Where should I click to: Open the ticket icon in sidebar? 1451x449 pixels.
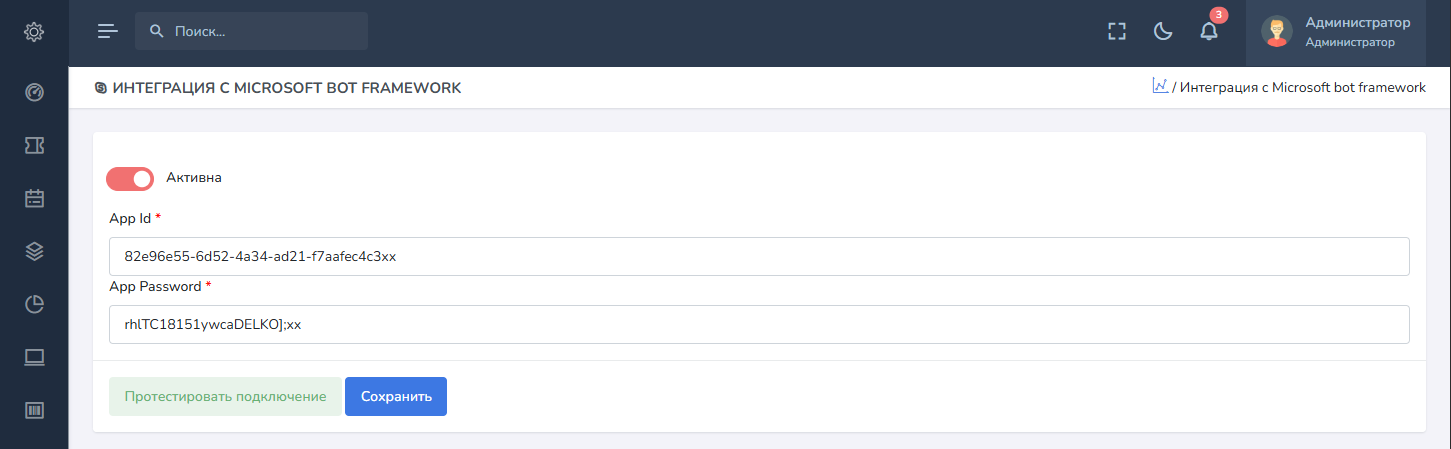pos(34,146)
